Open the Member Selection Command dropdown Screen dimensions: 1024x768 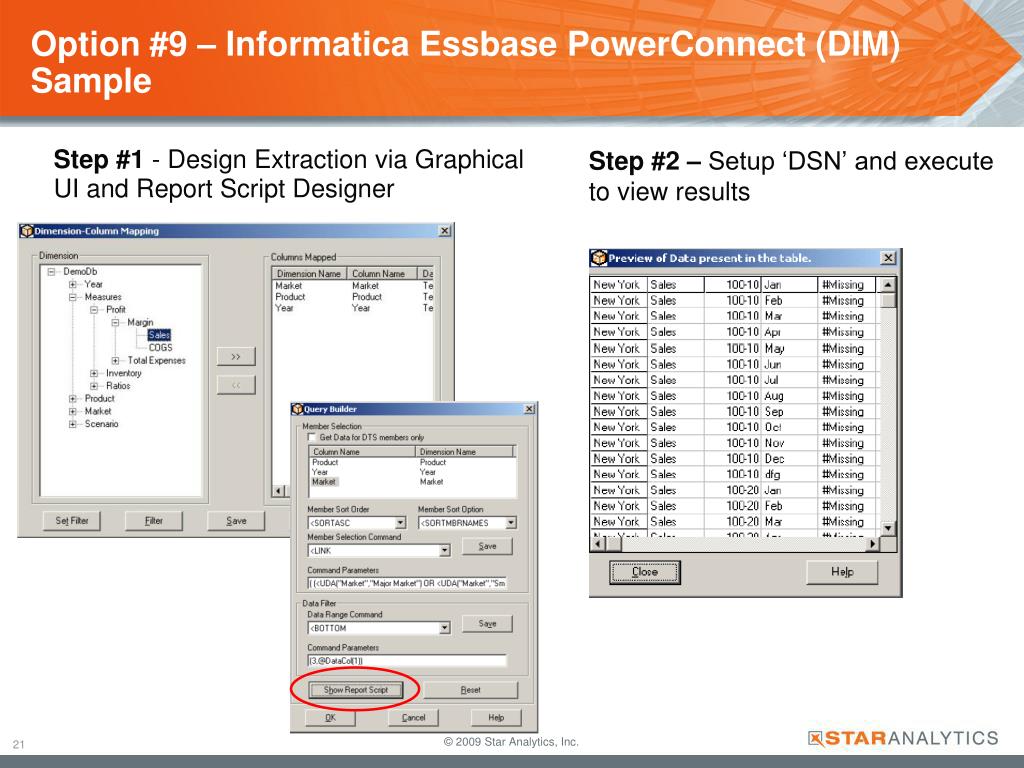point(444,551)
